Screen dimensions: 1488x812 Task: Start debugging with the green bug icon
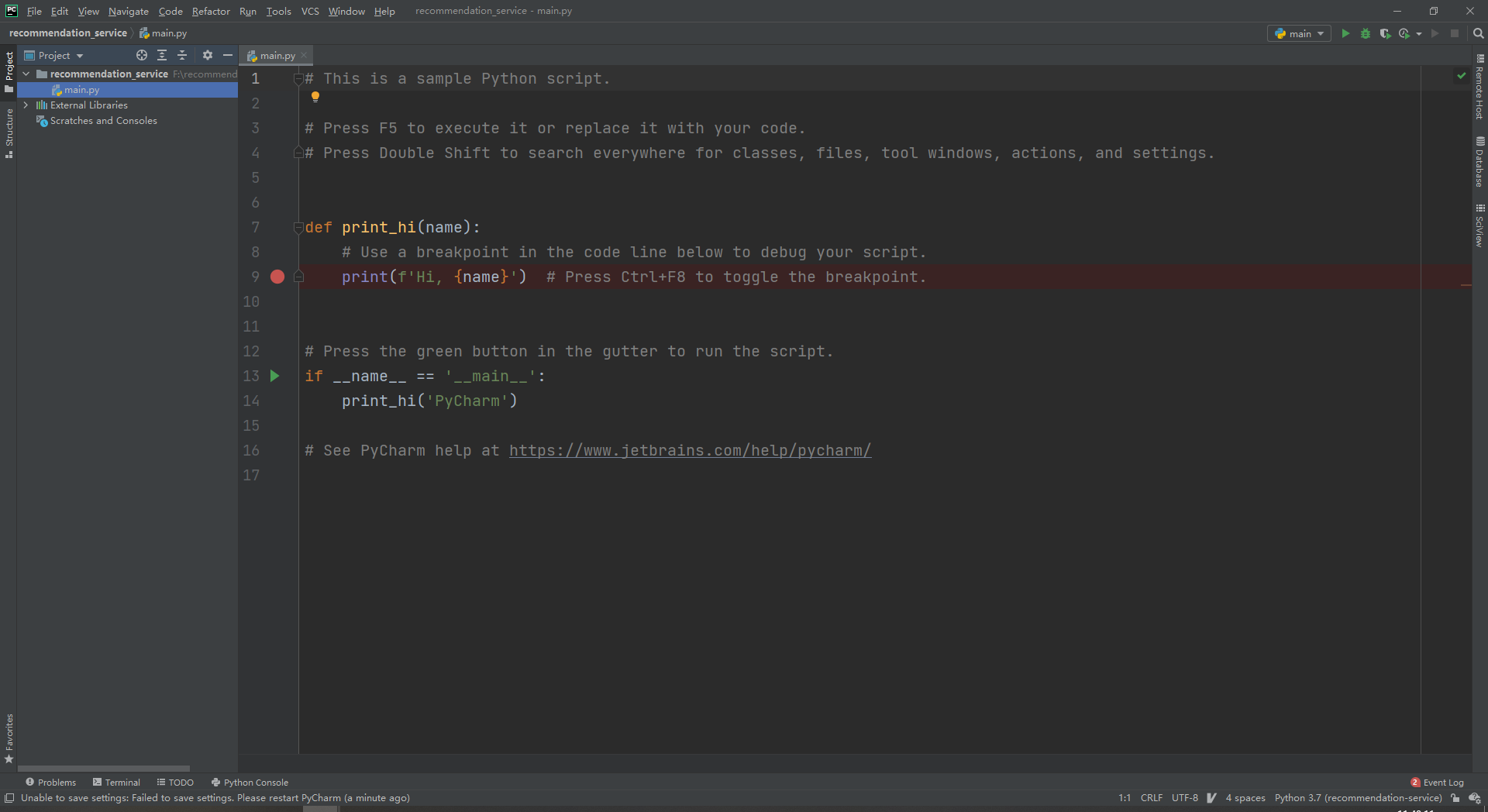[1366, 33]
